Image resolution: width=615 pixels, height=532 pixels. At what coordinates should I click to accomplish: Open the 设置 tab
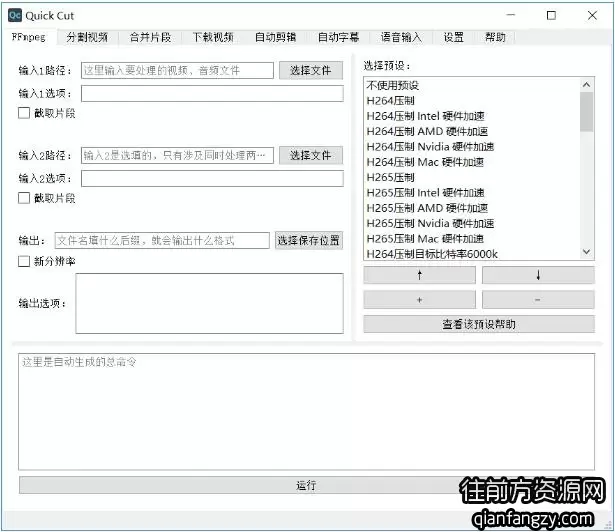[453, 37]
